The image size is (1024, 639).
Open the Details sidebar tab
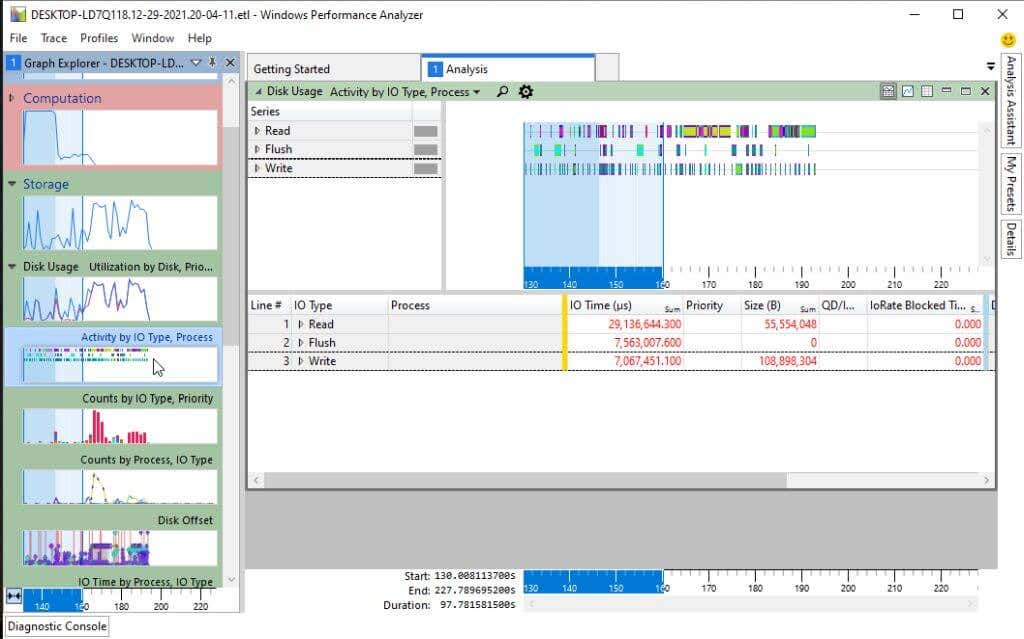(x=1010, y=234)
